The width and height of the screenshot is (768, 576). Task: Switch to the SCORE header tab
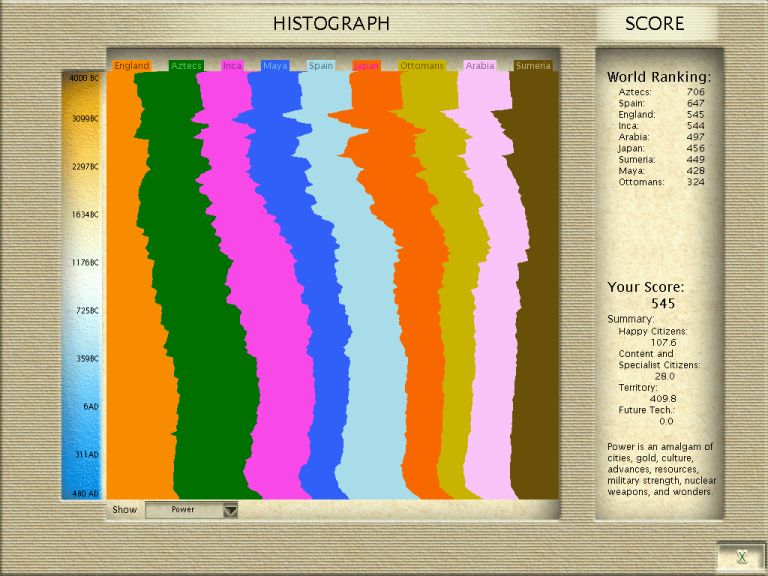tap(655, 24)
